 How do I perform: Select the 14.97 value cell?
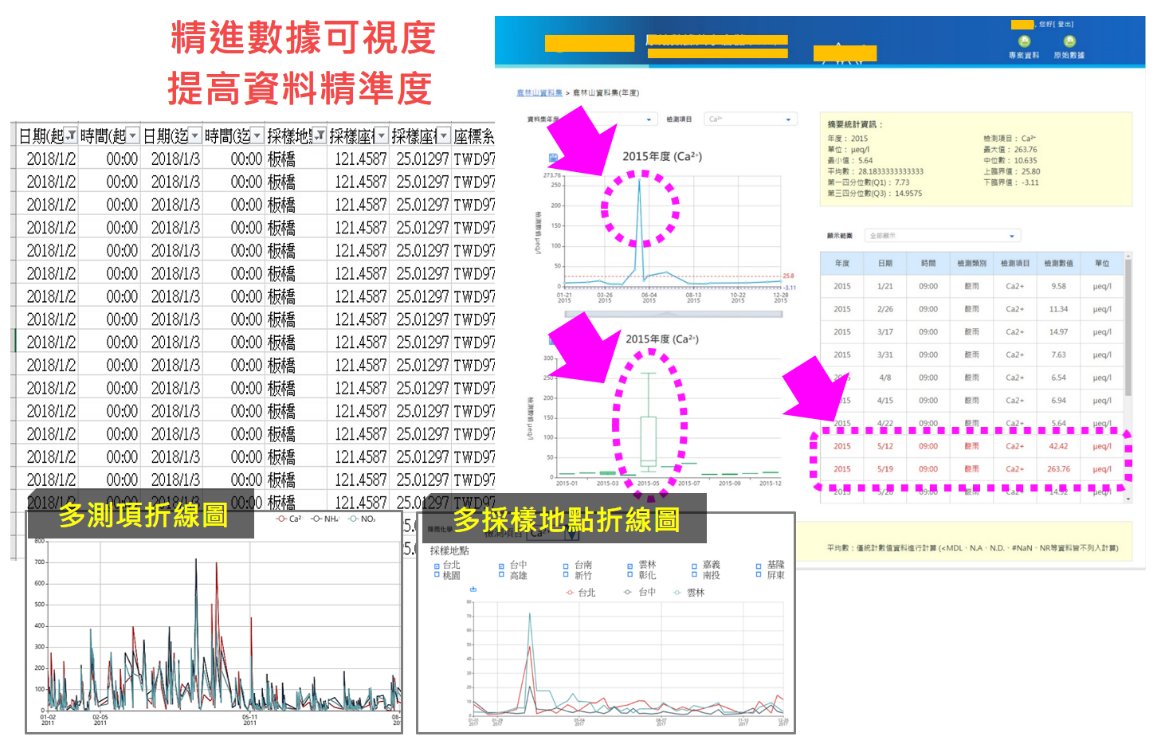1058,332
